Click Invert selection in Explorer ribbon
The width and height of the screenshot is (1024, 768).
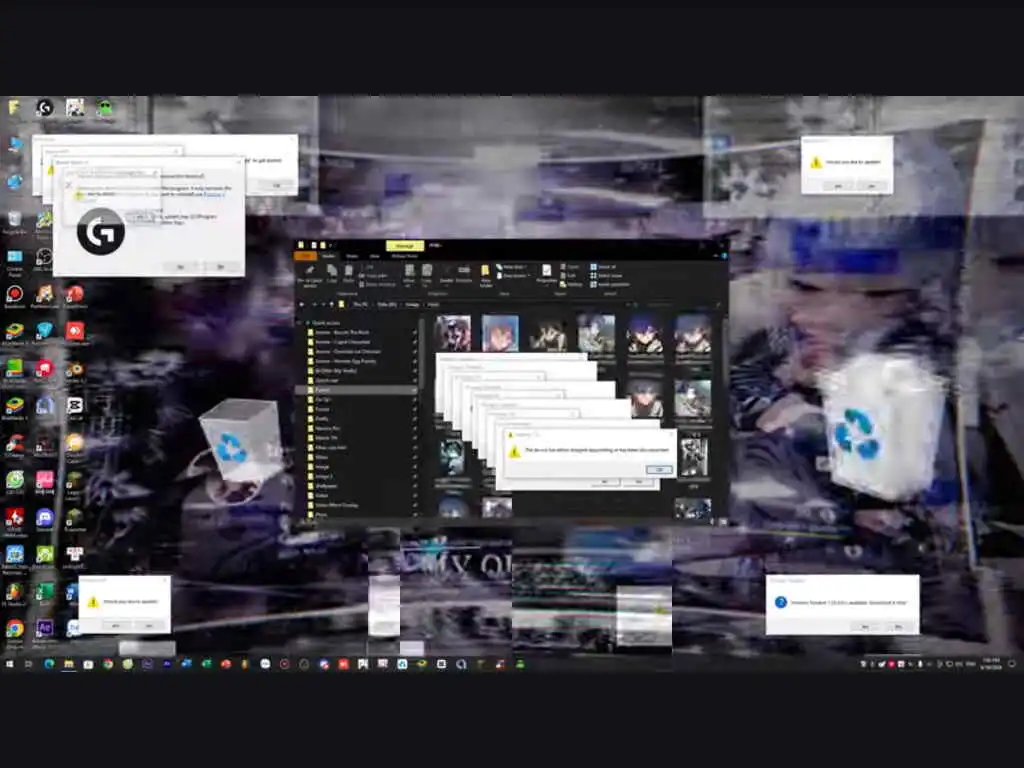click(609, 284)
